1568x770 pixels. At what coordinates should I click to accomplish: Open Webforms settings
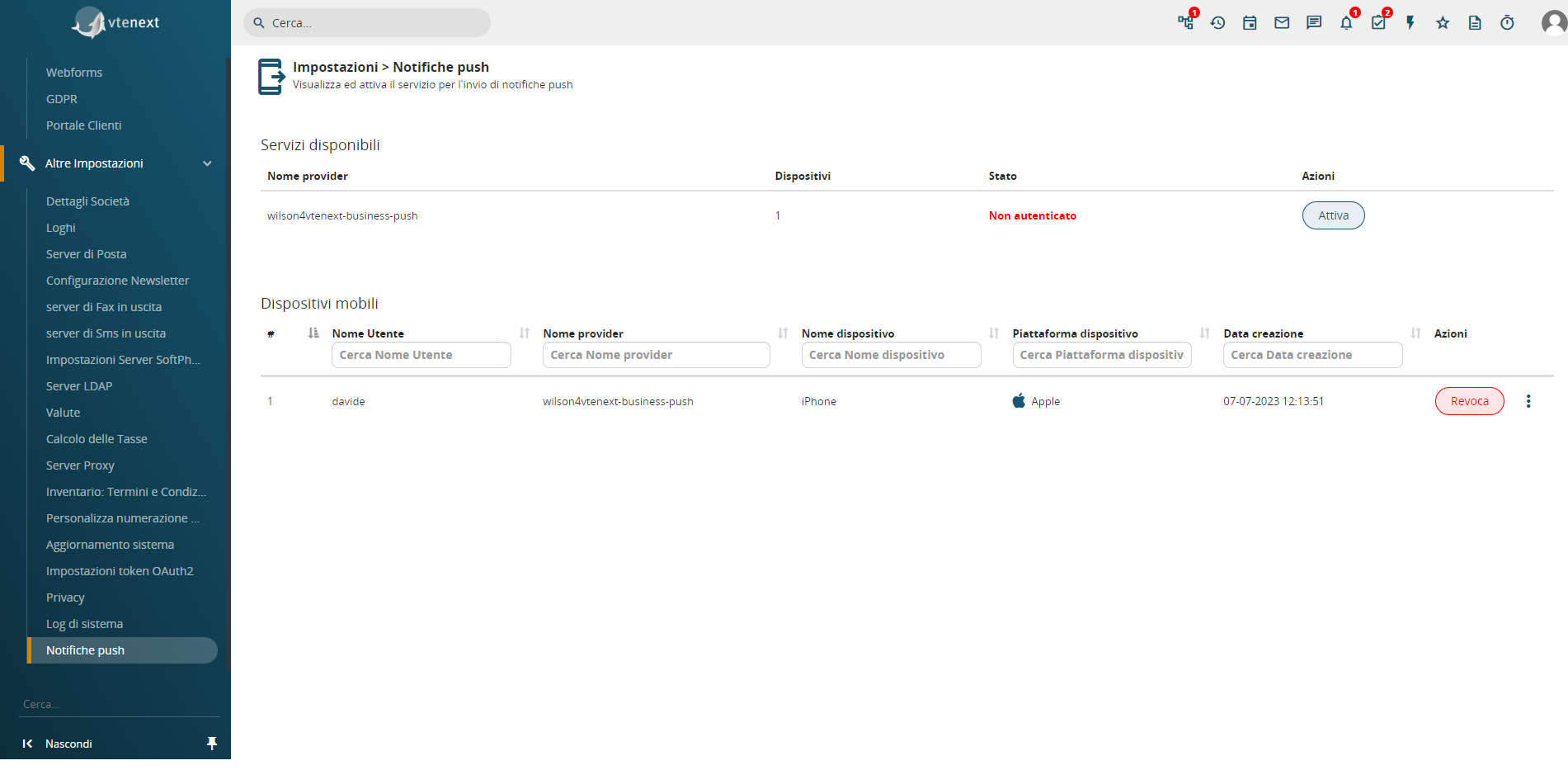pyautogui.click(x=74, y=73)
